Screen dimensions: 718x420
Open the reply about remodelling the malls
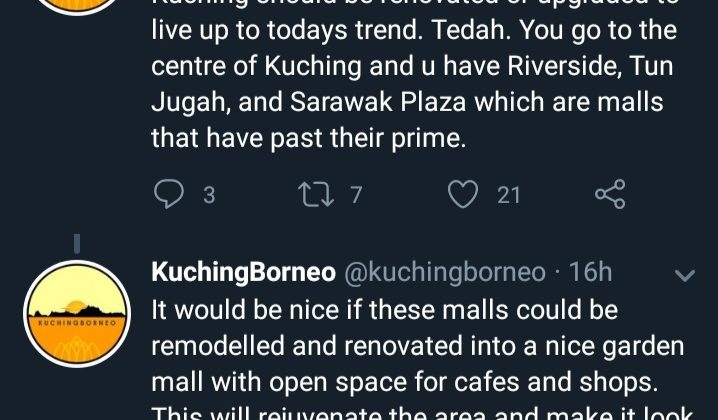pyautogui.click(x=420, y=345)
